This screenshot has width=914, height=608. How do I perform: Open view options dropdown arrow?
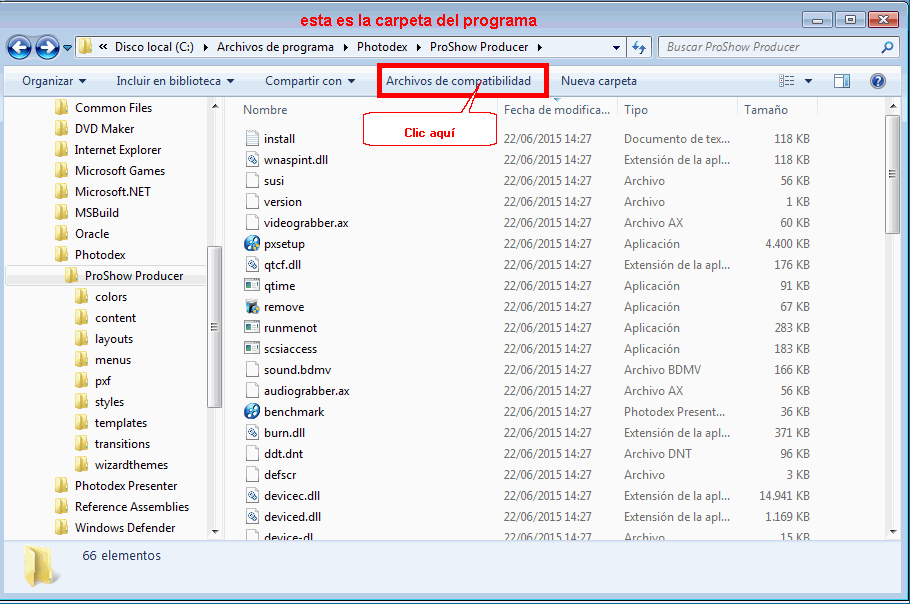[808, 81]
